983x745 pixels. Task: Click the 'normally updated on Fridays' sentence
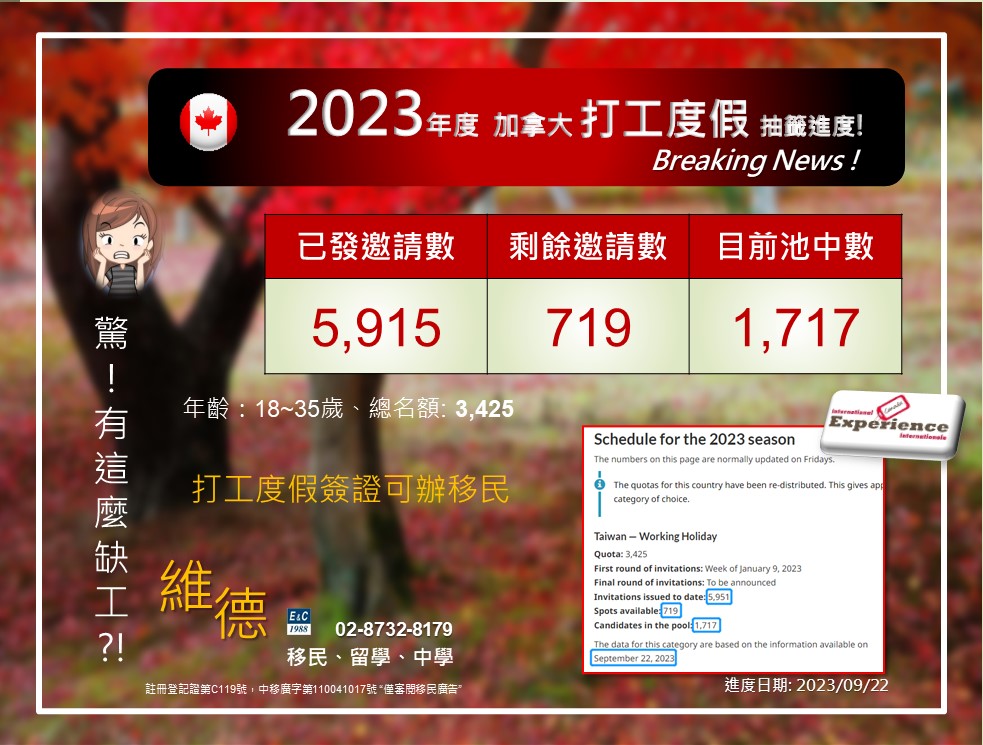point(714,459)
